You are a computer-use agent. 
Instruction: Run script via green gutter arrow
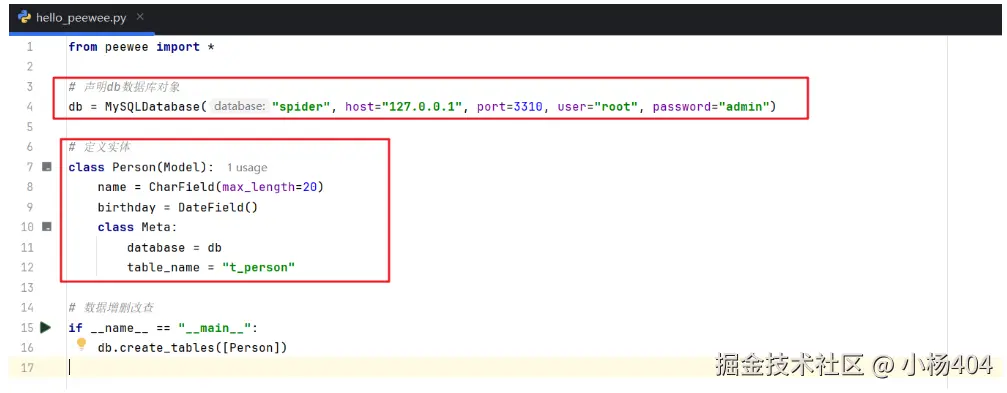coord(46,328)
